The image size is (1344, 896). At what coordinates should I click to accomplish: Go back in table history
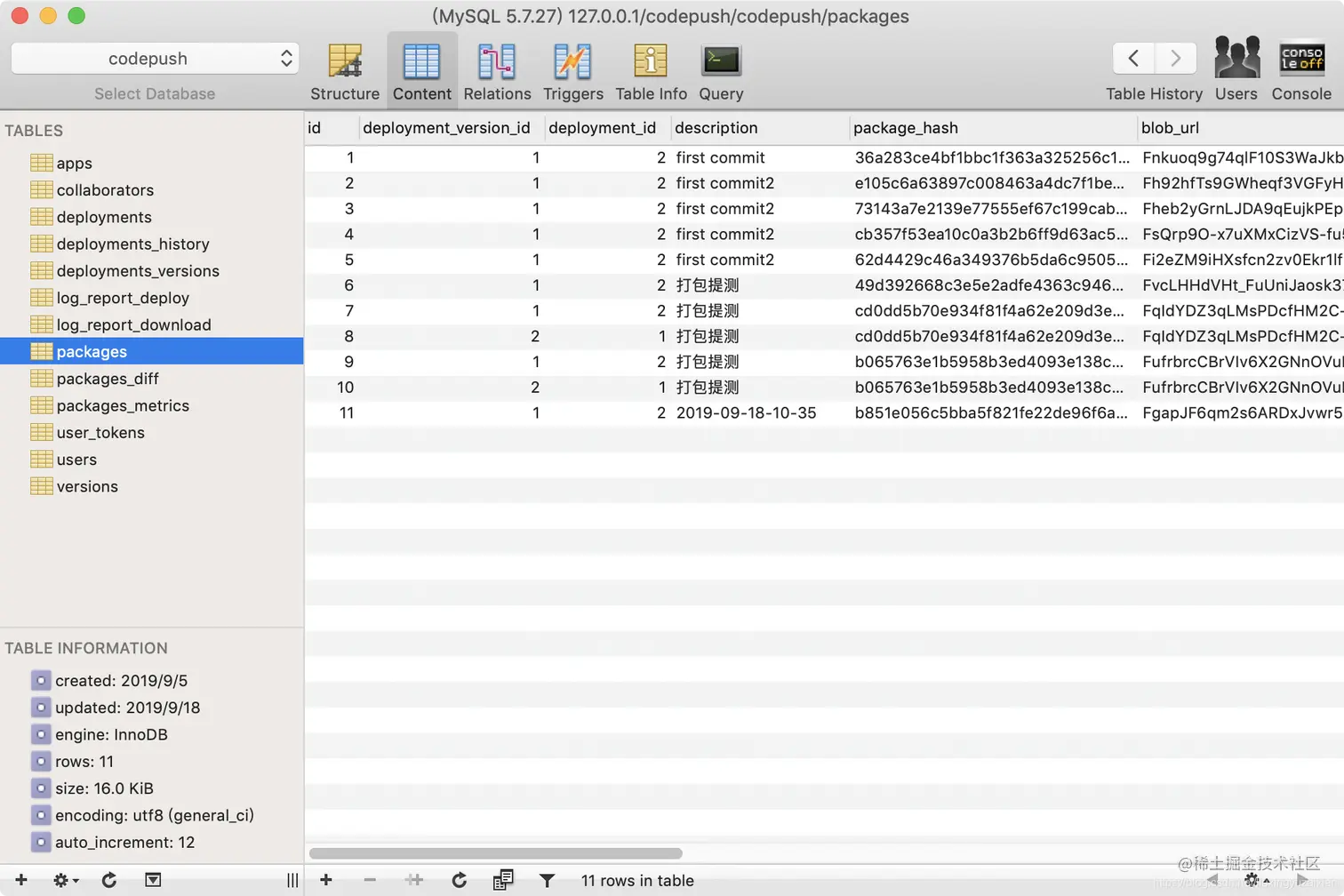[1133, 59]
